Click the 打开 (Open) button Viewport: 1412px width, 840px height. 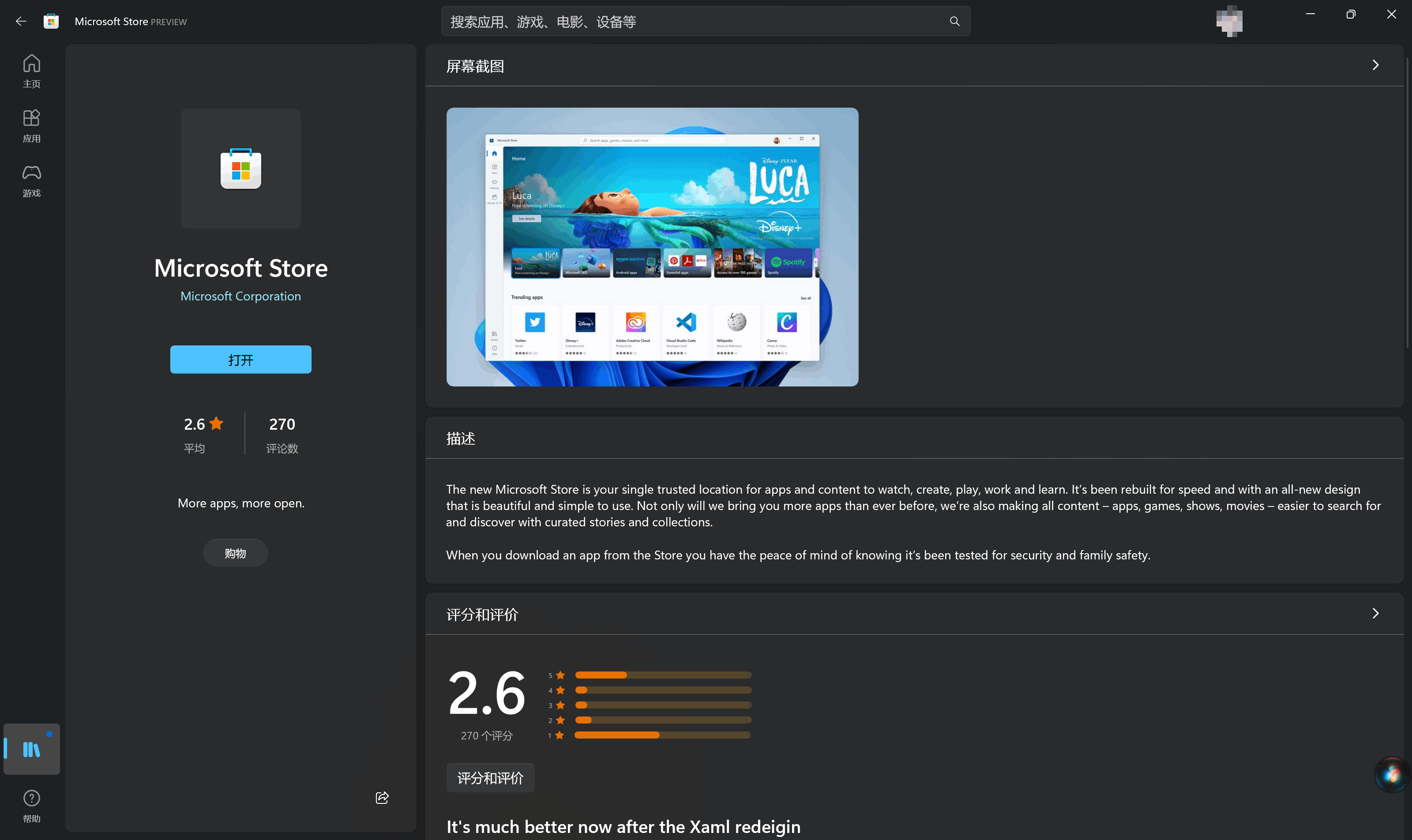coord(240,360)
